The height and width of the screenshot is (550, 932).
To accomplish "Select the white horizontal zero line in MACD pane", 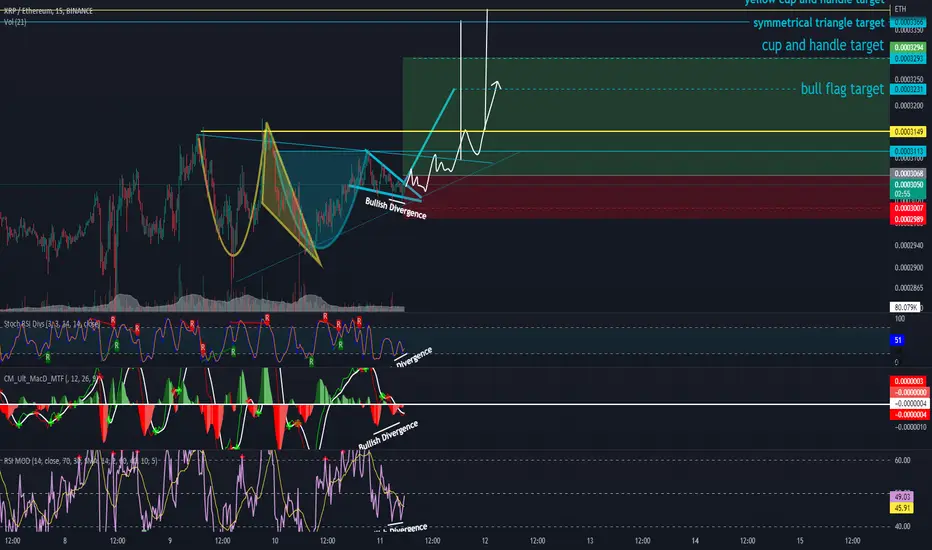I will [x=445, y=404].
